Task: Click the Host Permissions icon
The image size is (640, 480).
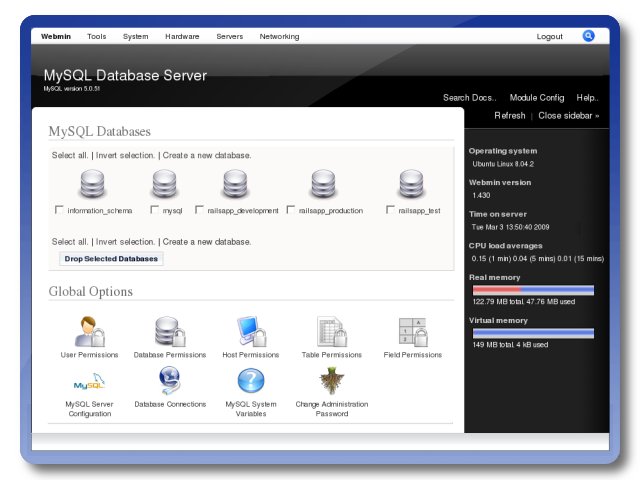Action: [251, 331]
